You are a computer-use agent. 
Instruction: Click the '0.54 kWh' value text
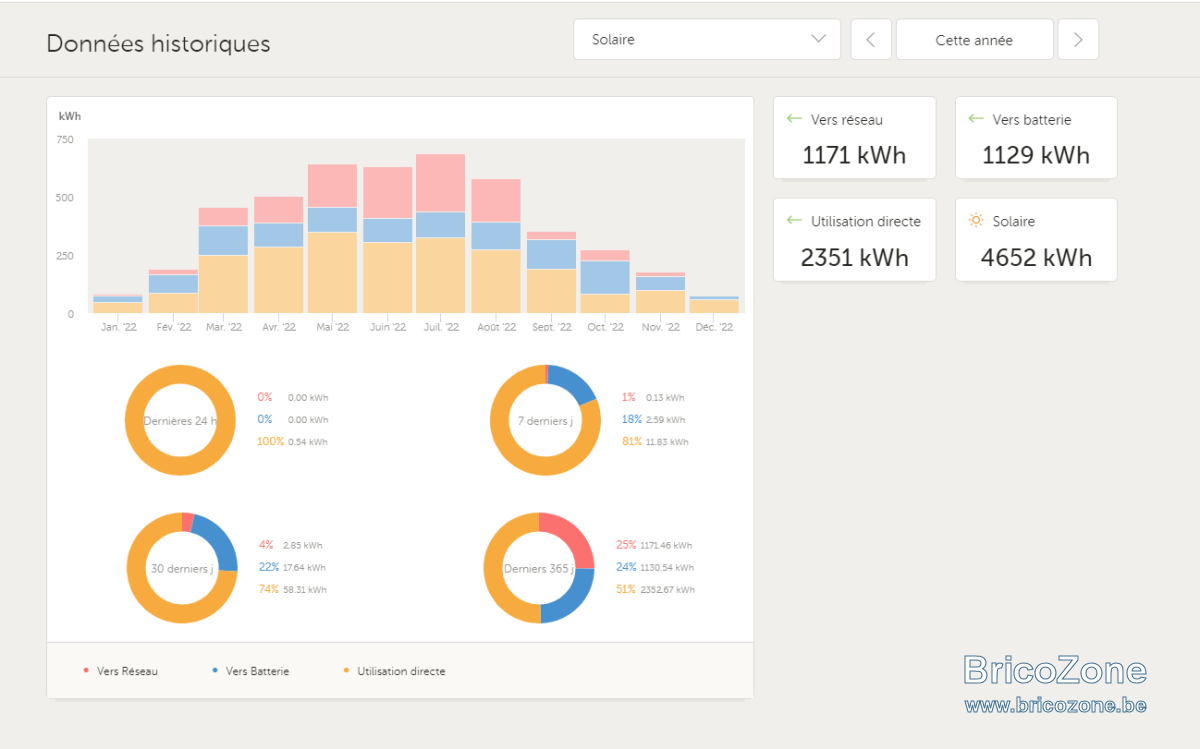(307, 442)
